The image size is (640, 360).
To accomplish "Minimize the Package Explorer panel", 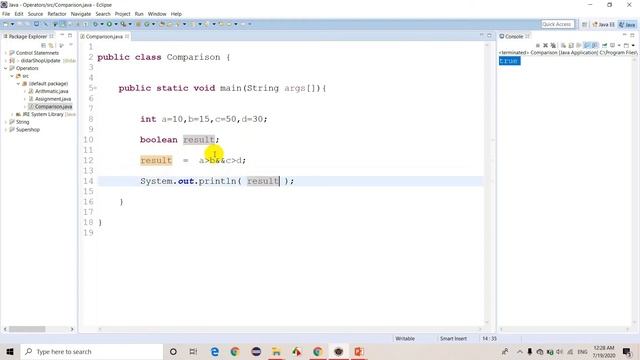I will coord(62,36).
